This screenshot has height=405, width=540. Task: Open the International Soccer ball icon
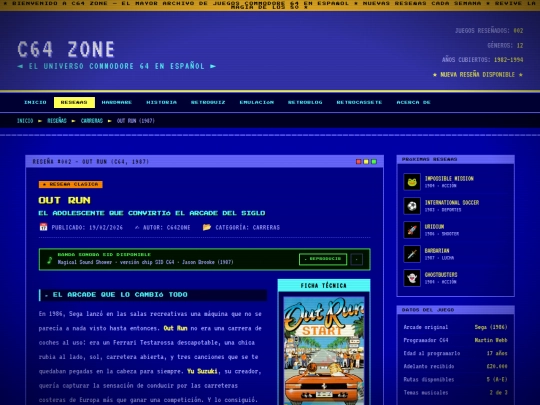[x=412, y=206]
